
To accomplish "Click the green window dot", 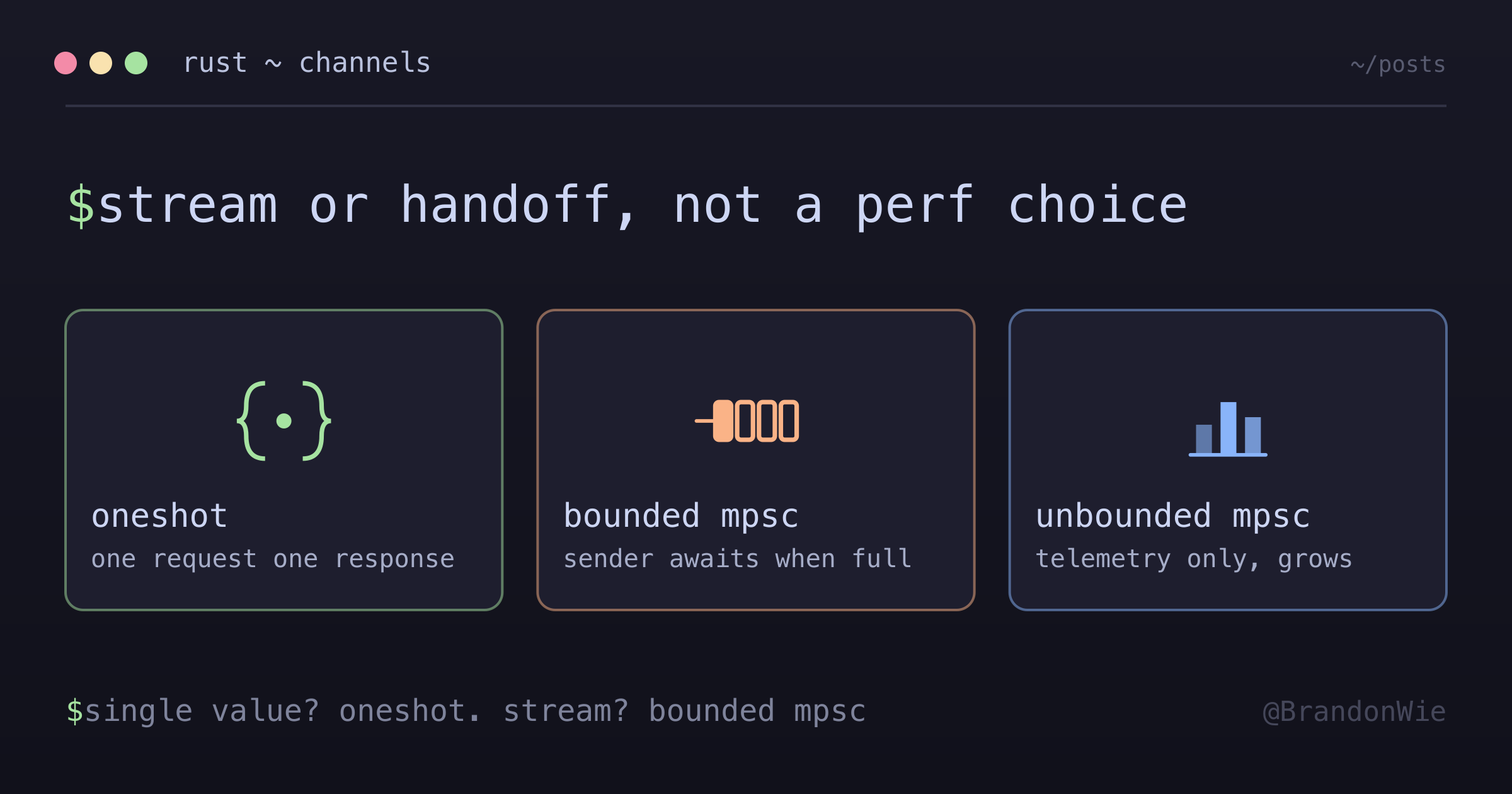I will pyautogui.click(x=136, y=63).
